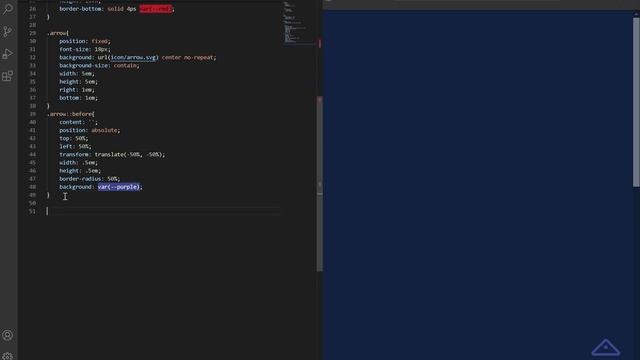The height and width of the screenshot is (360, 640).
Task: Open the Extensions view
Action: [8, 76]
